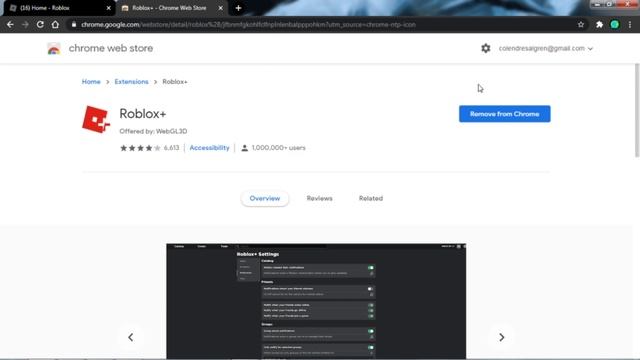Close the Roblox+ Chrome Web Store tab

[220, 8]
